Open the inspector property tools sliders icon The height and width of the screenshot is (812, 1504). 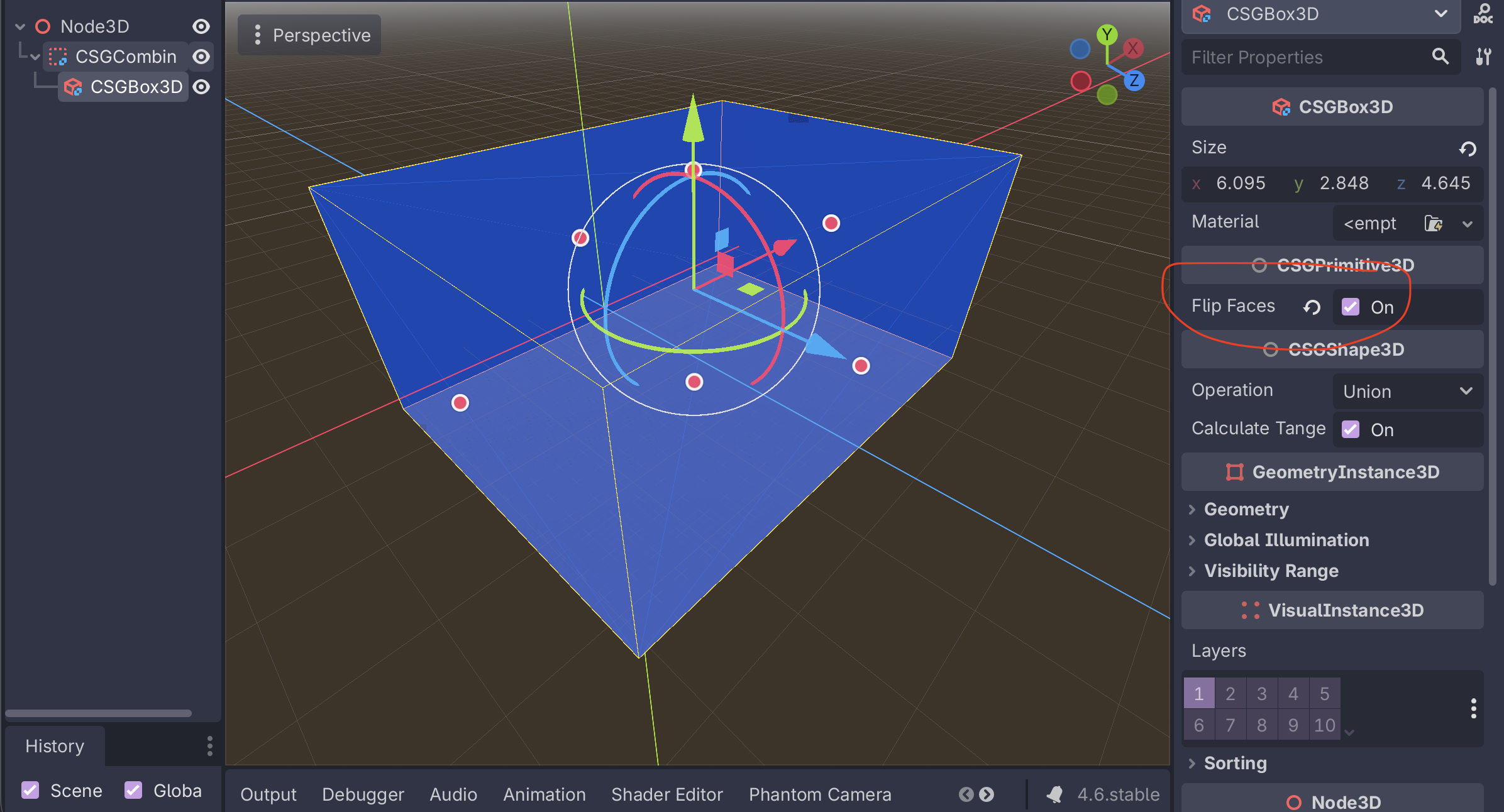click(1483, 57)
